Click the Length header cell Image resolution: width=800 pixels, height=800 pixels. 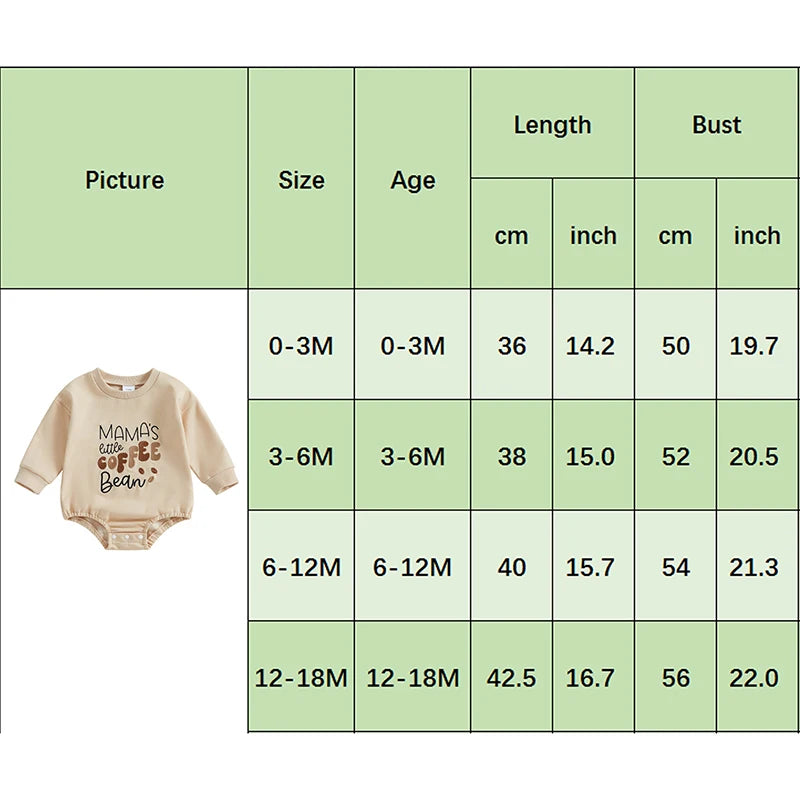pos(552,125)
